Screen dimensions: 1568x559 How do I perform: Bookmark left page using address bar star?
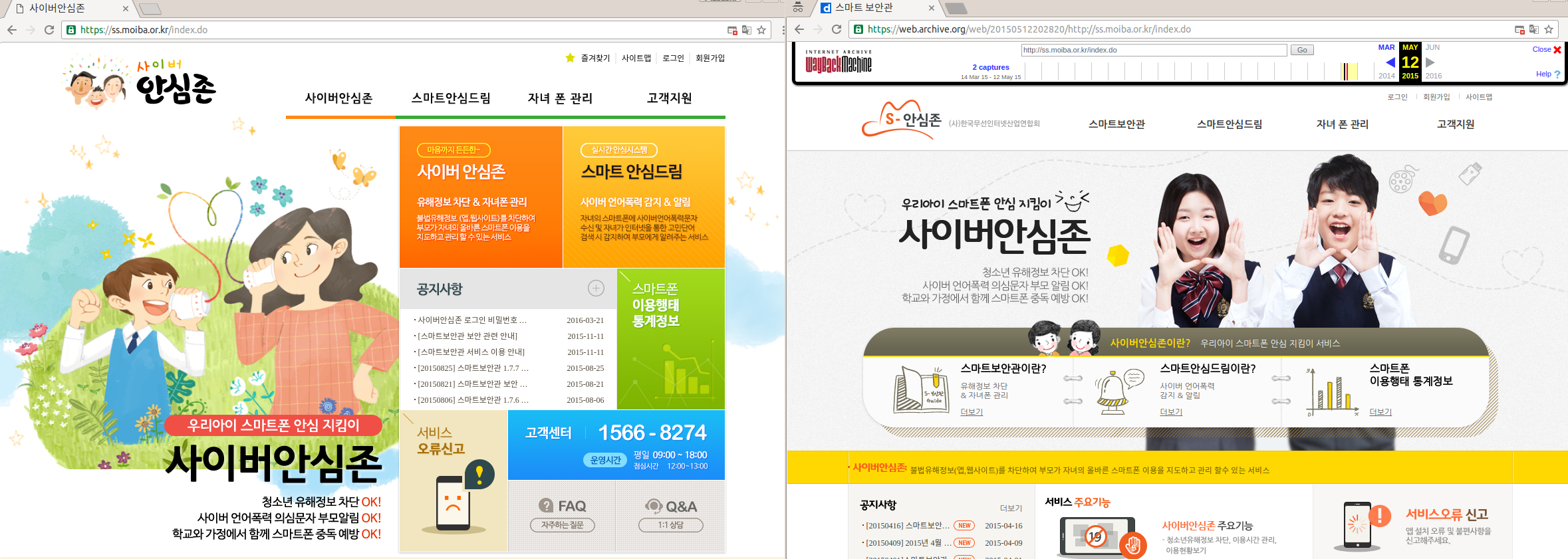761,30
